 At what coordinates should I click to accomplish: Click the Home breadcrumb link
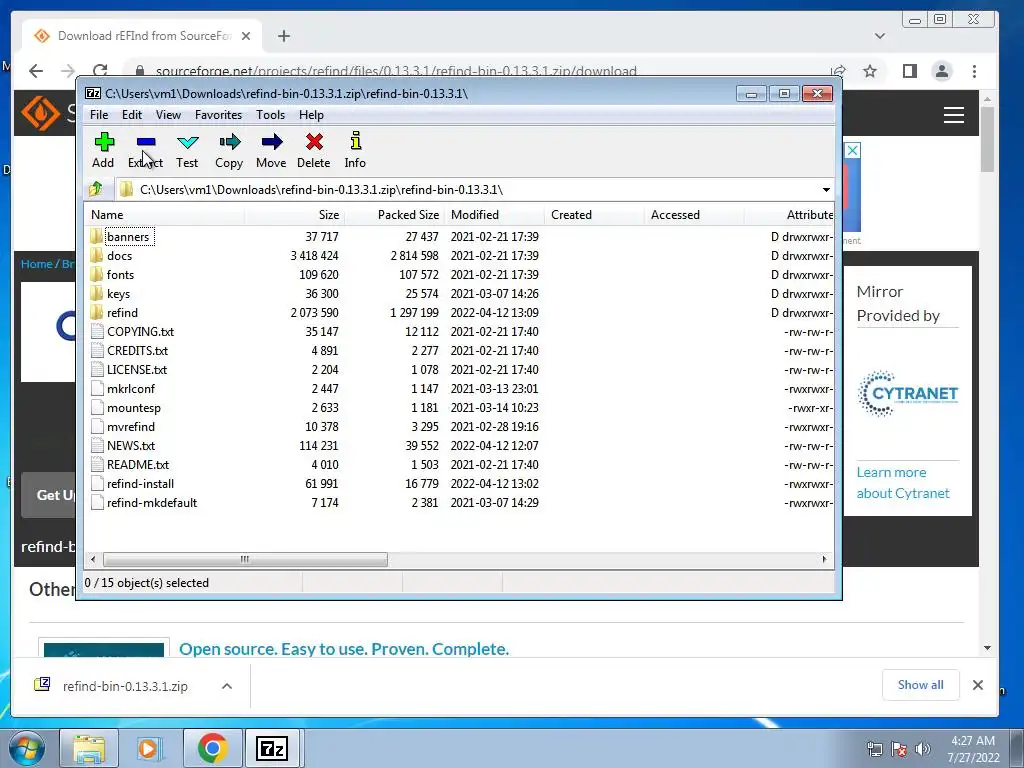[x=36, y=264]
